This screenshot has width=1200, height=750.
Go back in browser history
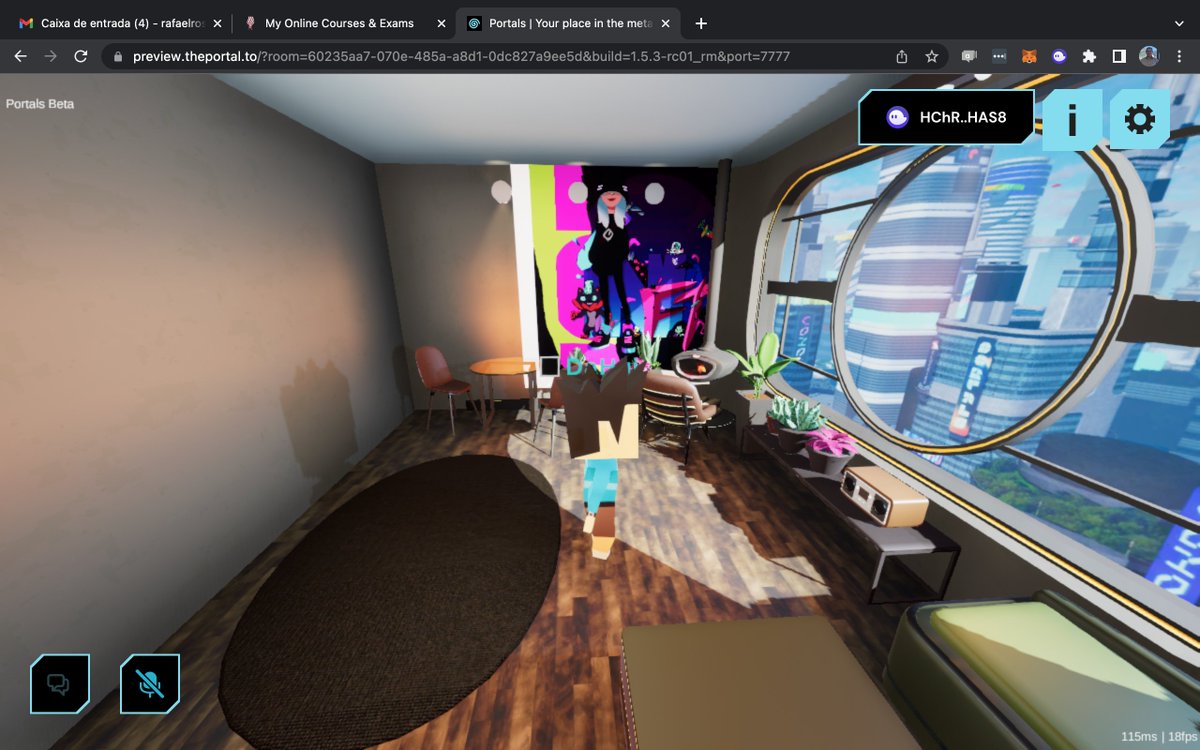pyautogui.click(x=20, y=57)
